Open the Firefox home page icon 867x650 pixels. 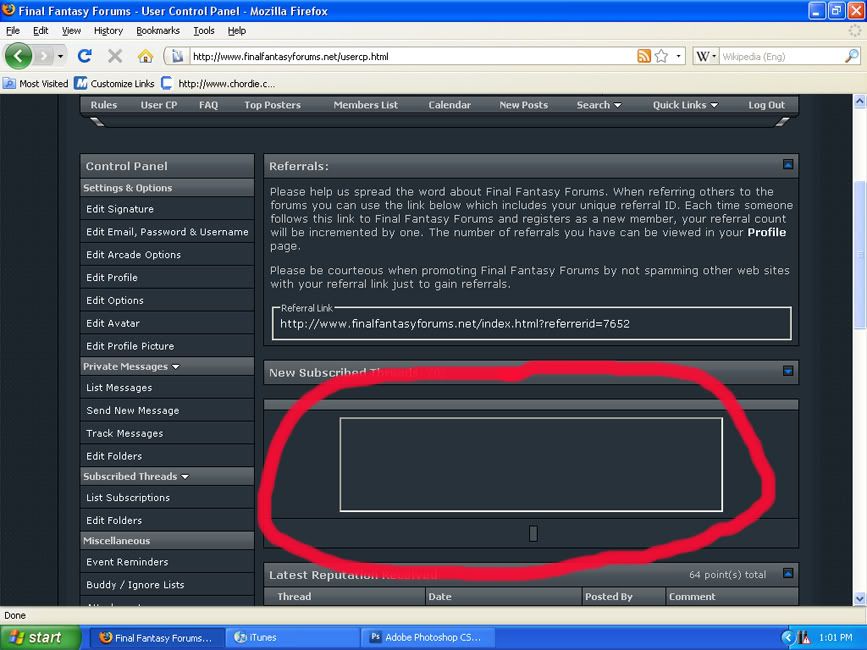point(145,56)
